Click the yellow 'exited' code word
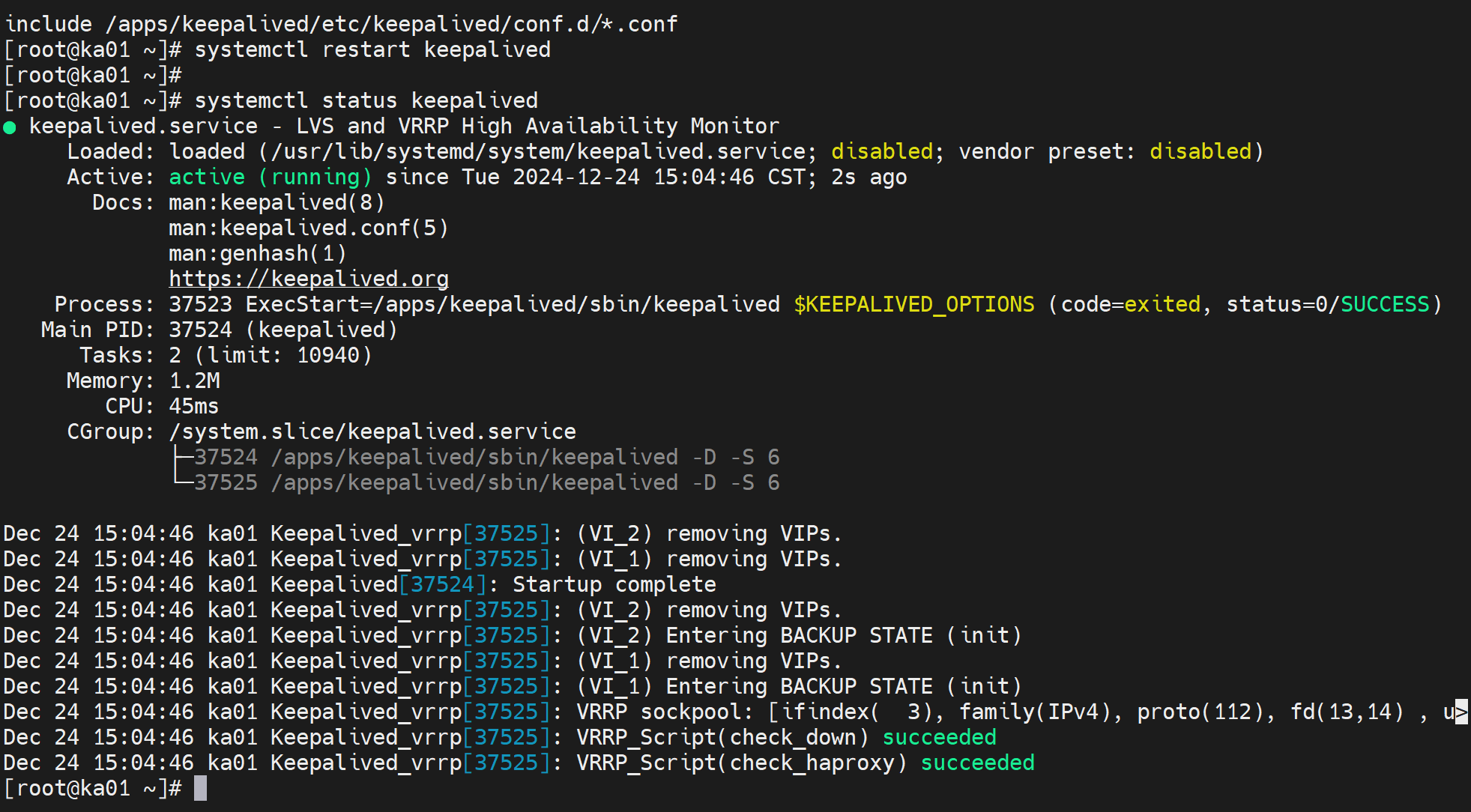Screen dimensions: 1471x812 pyautogui.click(x=1162, y=304)
